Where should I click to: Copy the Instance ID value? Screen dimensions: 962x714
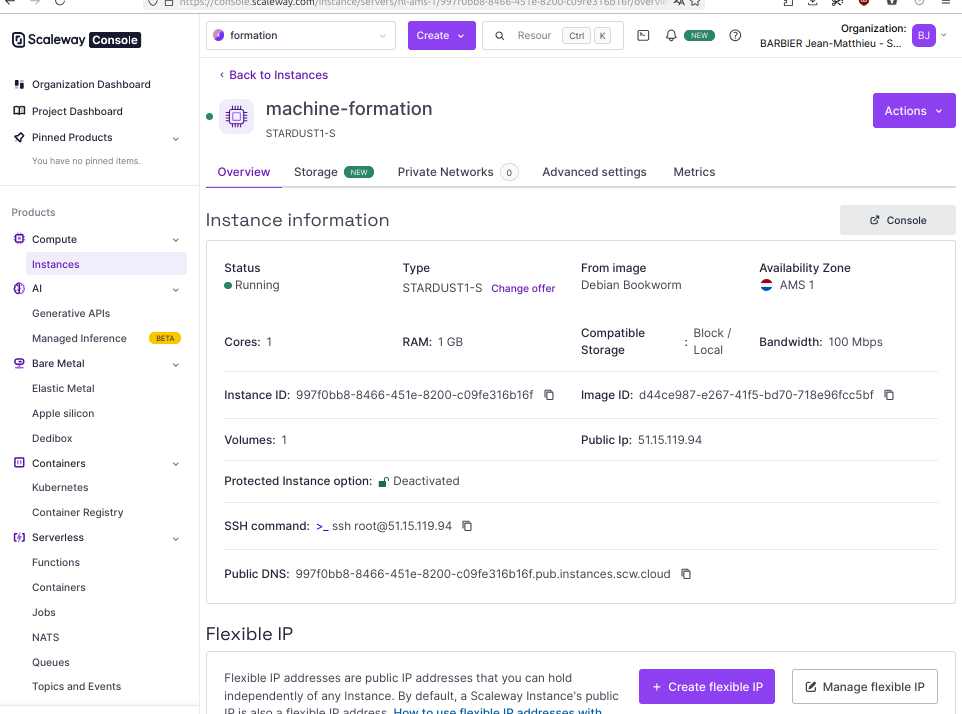tap(549, 395)
